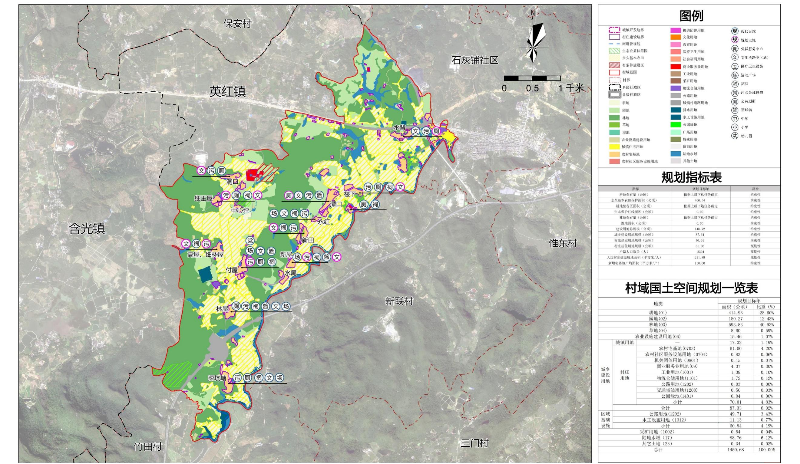The image size is (800, 464).
Task: Click the 规划指标表 table heading
Action: coord(692,177)
